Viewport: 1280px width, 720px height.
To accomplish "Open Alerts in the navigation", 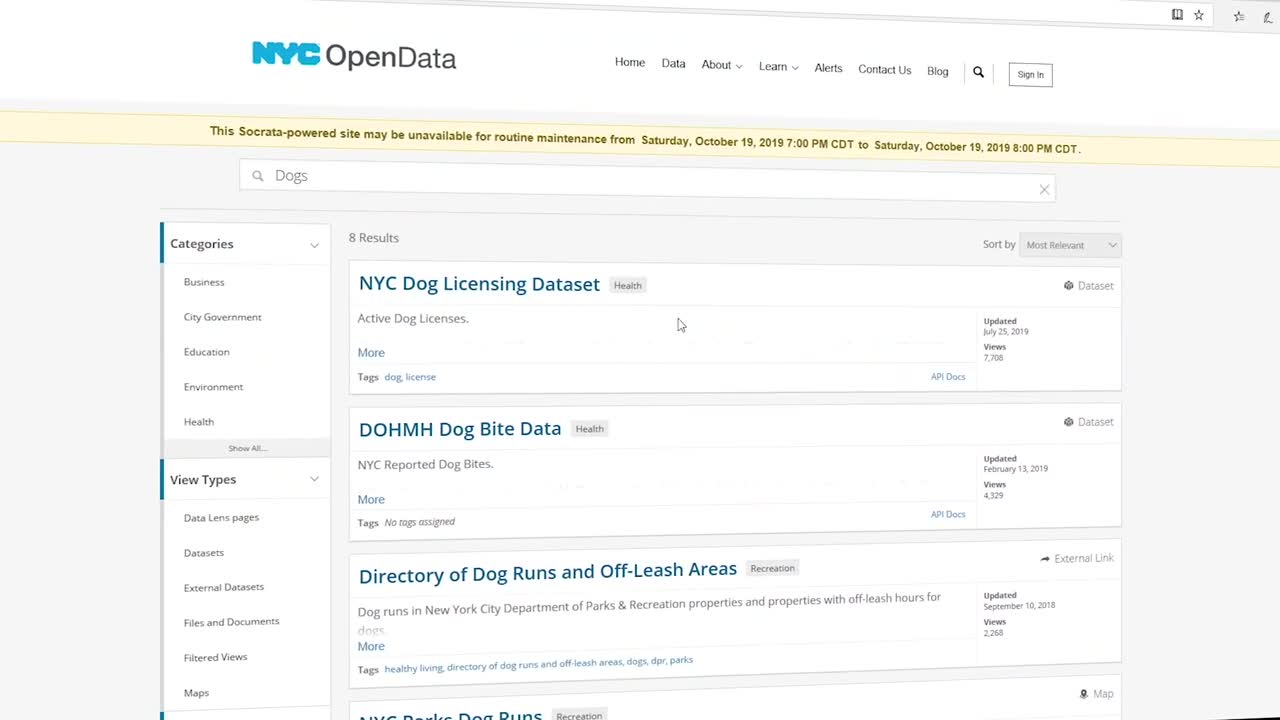I will 828,68.
